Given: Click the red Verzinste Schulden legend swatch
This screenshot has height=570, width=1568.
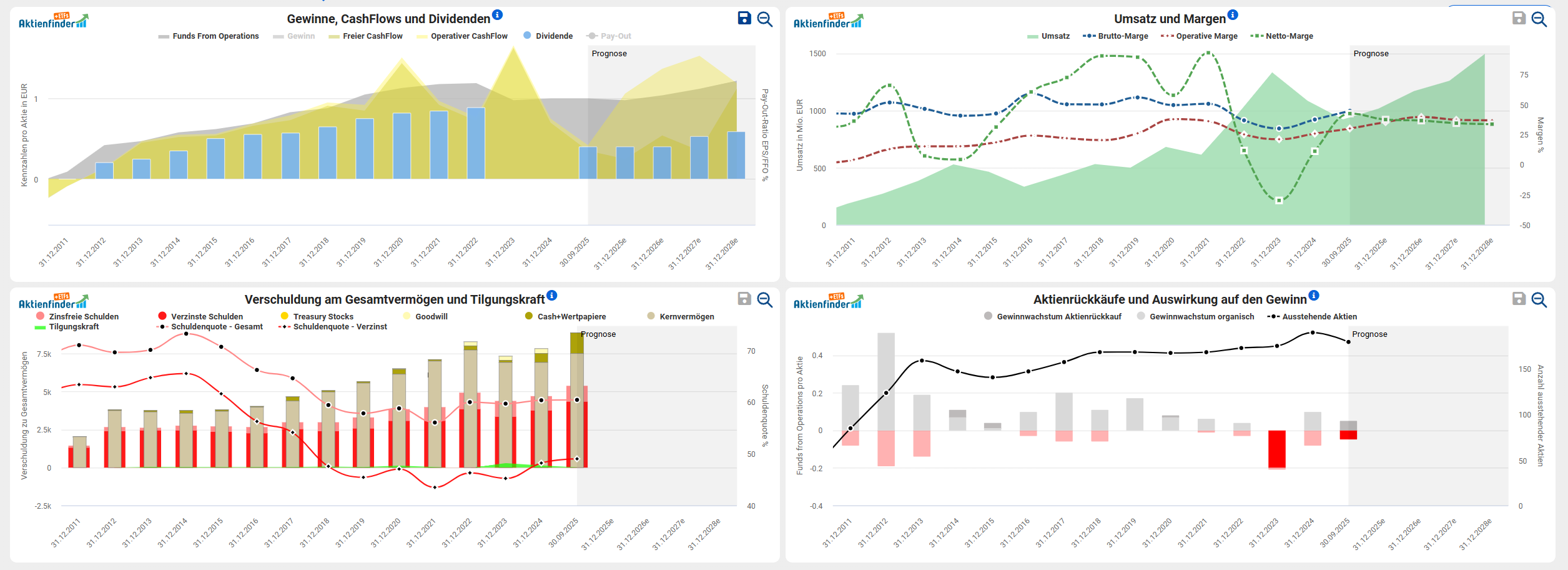Looking at the screenshot, I should [x=162, y=316].
